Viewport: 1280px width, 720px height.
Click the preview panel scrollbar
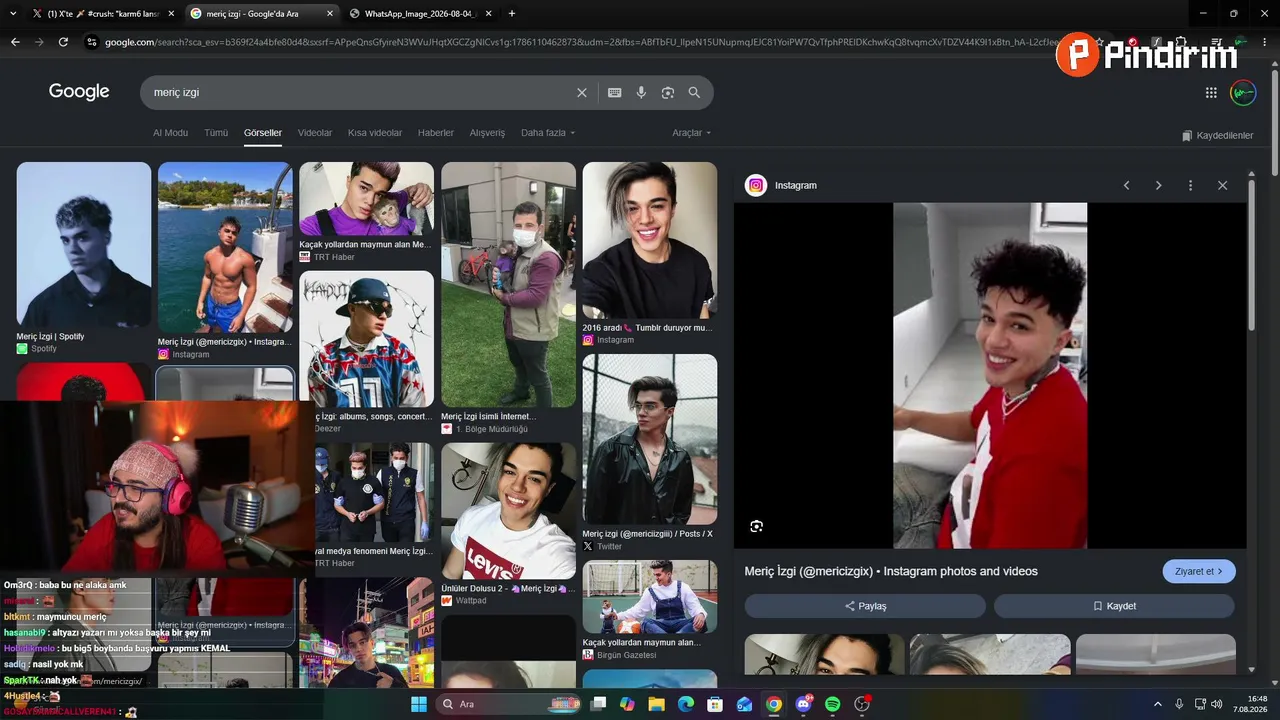point(1251,255)
